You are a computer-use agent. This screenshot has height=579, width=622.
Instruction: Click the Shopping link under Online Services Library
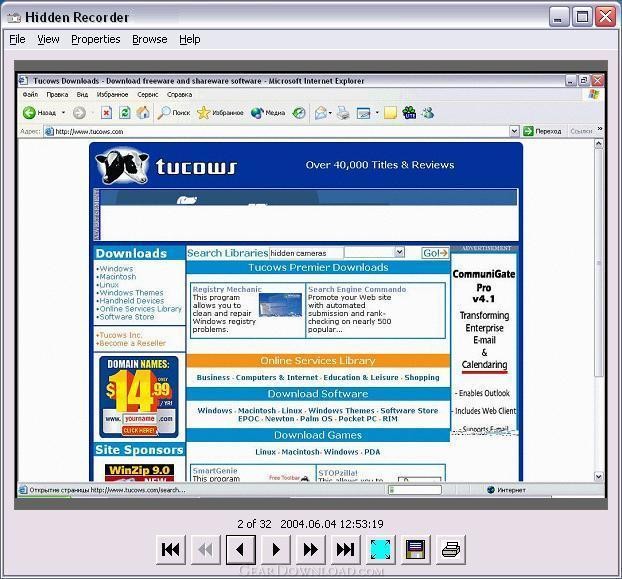click(x=422, y=377)
